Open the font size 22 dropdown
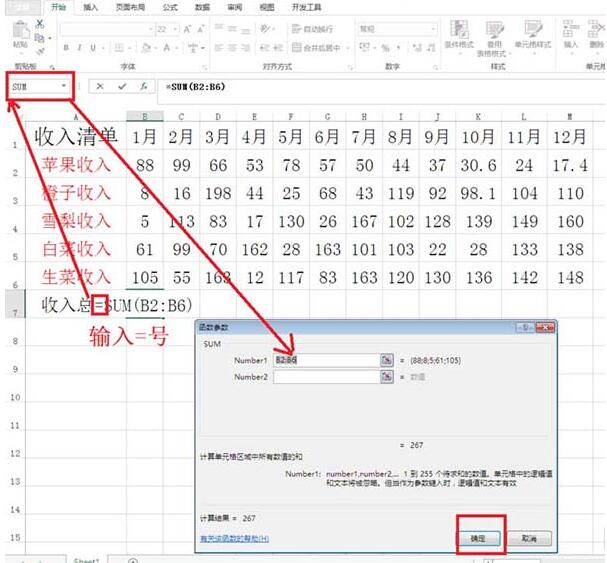 (x=175, y=29)
